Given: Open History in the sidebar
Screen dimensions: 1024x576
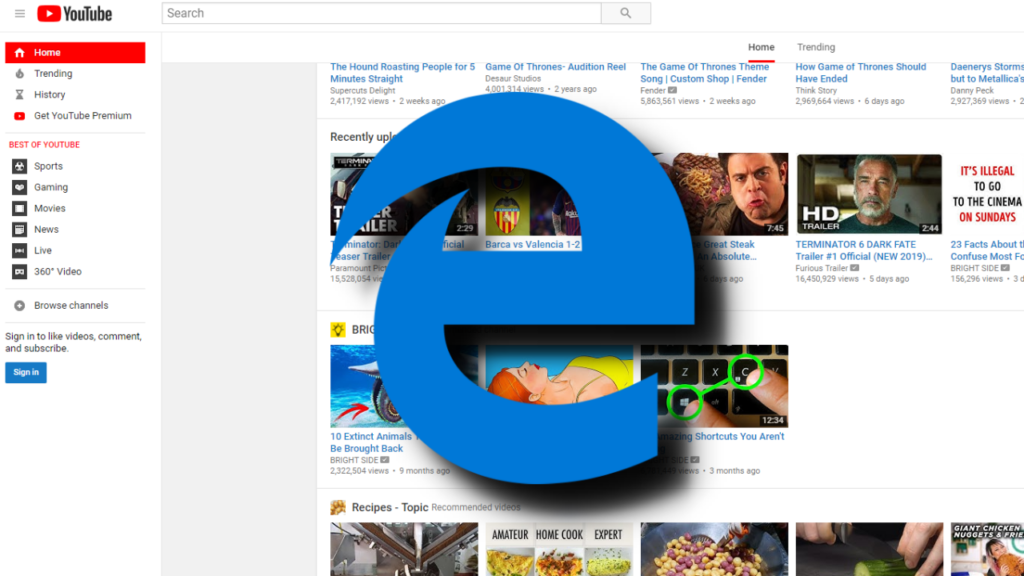Looking at the screenshot, I should 75,95.
